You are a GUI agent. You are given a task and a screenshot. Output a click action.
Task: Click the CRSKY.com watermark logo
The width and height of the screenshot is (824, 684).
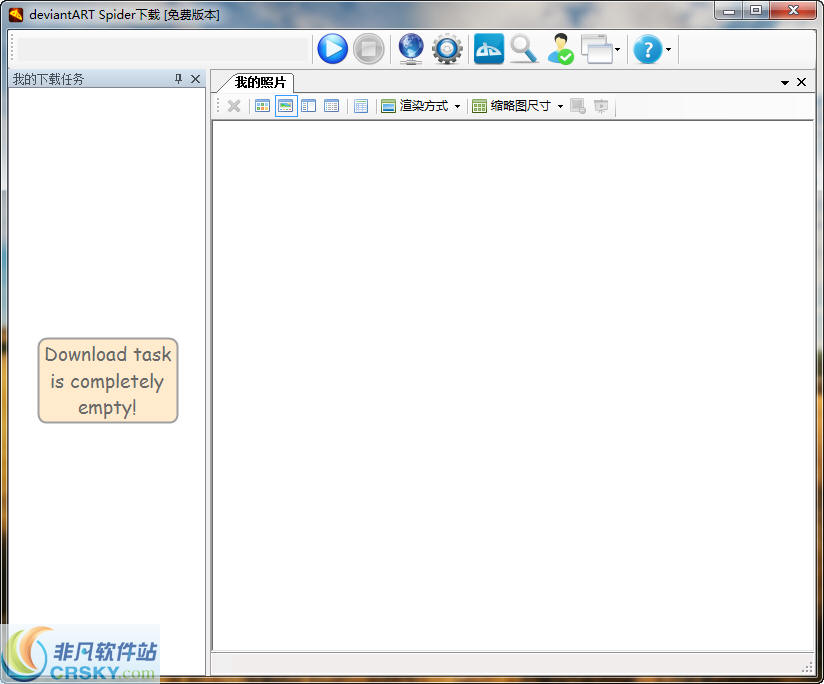[80, 656]
